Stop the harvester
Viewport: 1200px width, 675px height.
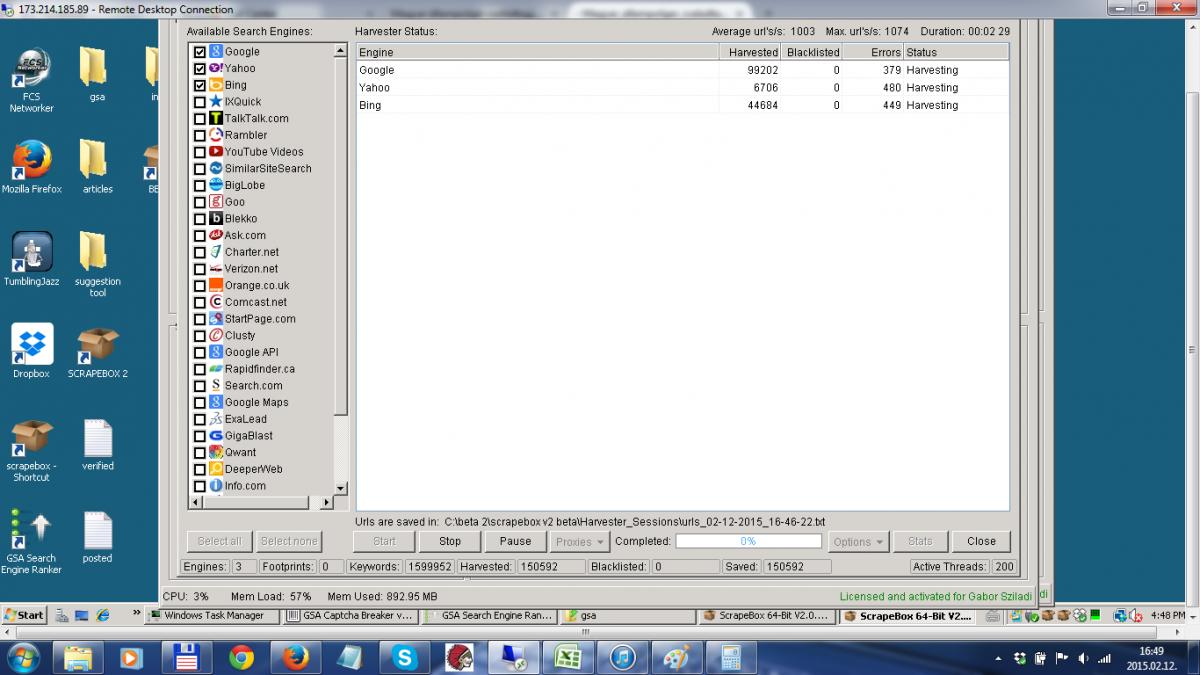coord(450,541)
